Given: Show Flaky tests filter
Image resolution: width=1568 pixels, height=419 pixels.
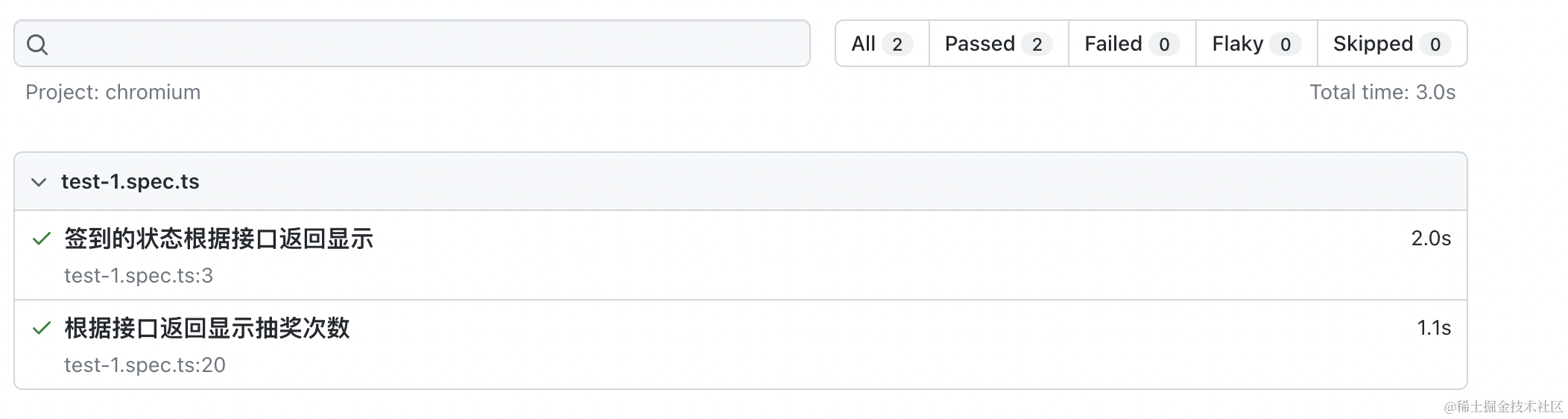Looking at the screenshot, I should (1256, 44).
